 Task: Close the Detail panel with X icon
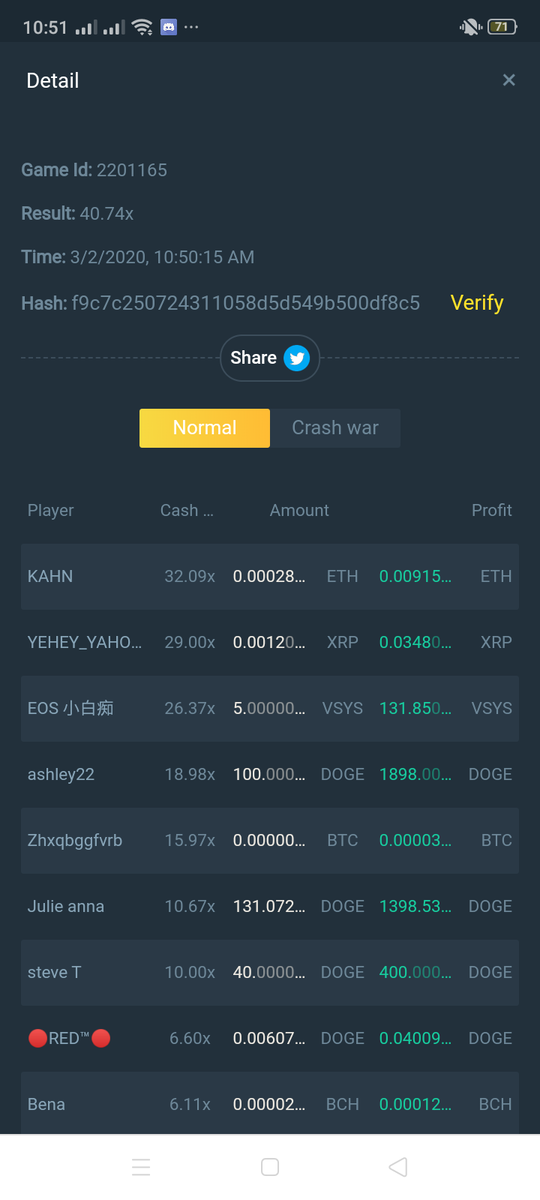(509, 80)
